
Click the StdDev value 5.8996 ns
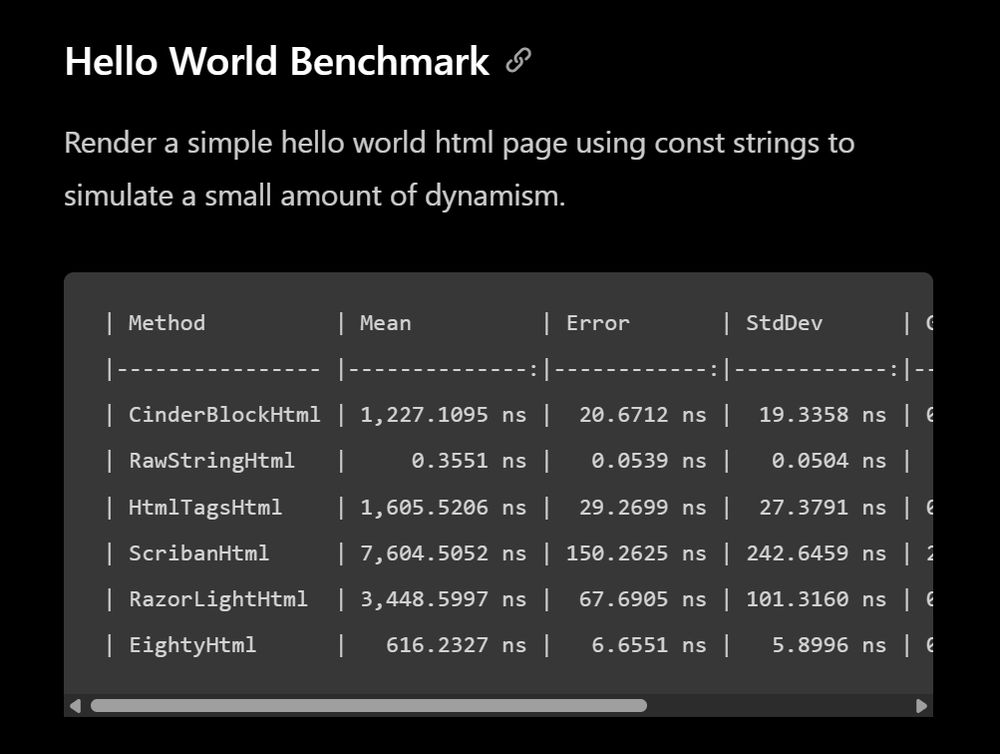(x=829, y=645)
